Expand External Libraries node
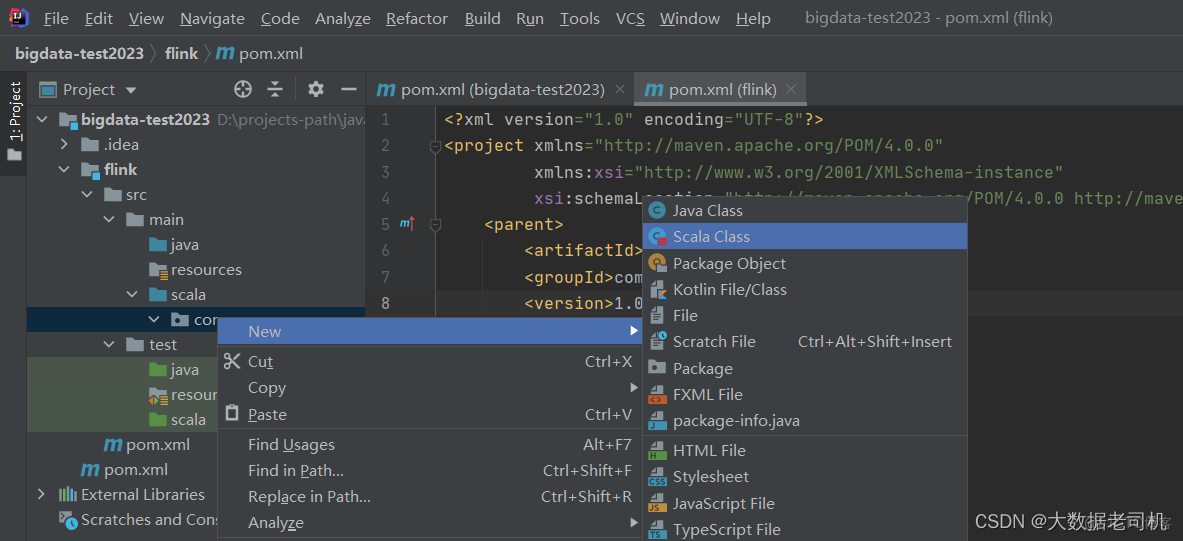Image resolution: width=1183 pixels, height=541 pixels. coord(41,494)
